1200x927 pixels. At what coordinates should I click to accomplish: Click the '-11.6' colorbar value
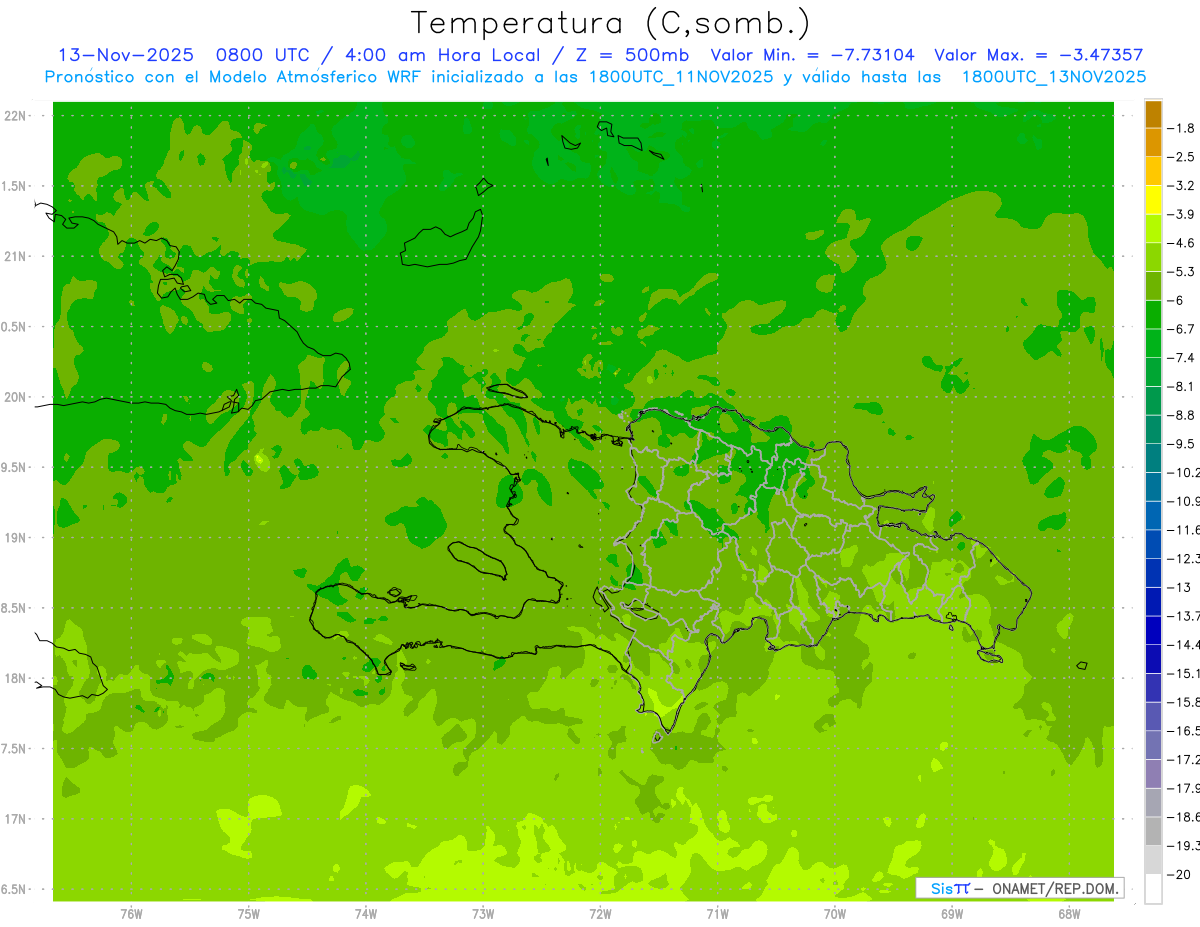coord(1183,529)
